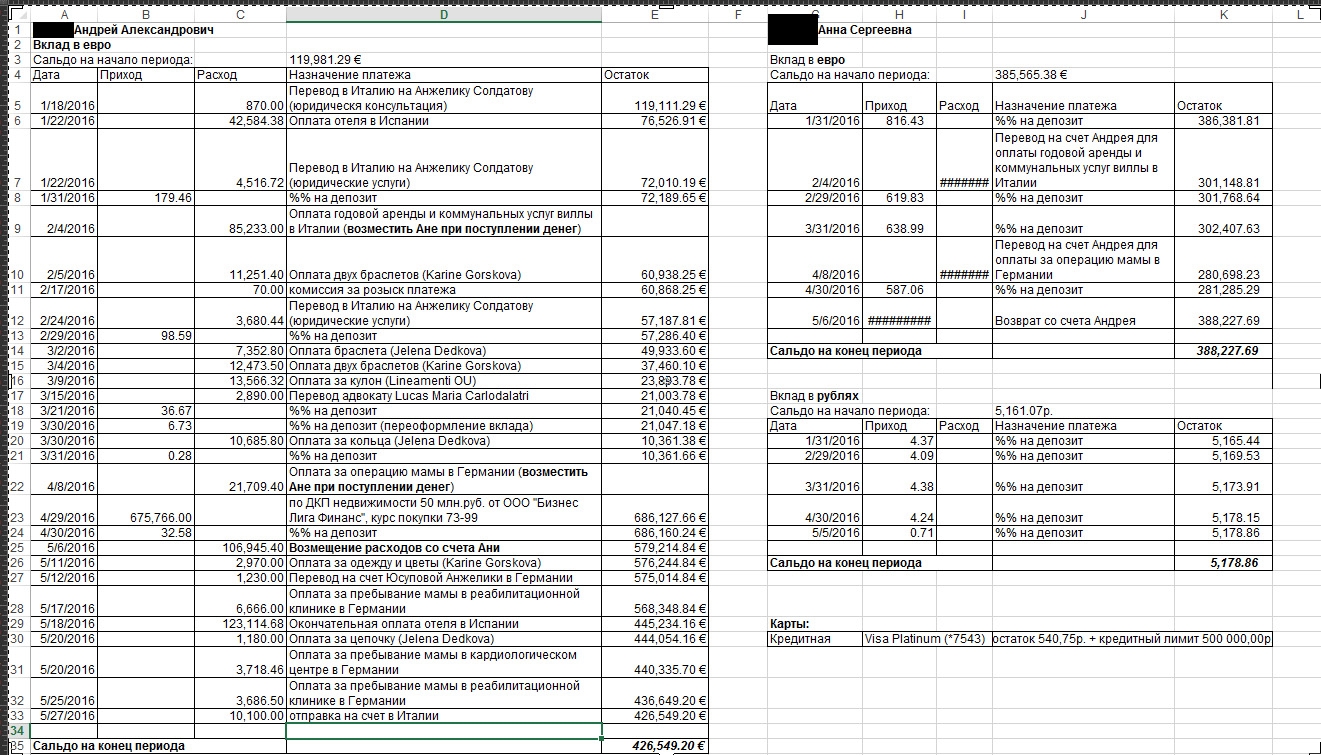Select the column A header
The width and height of the screenshot is (1321, 755).
[64, 14]
